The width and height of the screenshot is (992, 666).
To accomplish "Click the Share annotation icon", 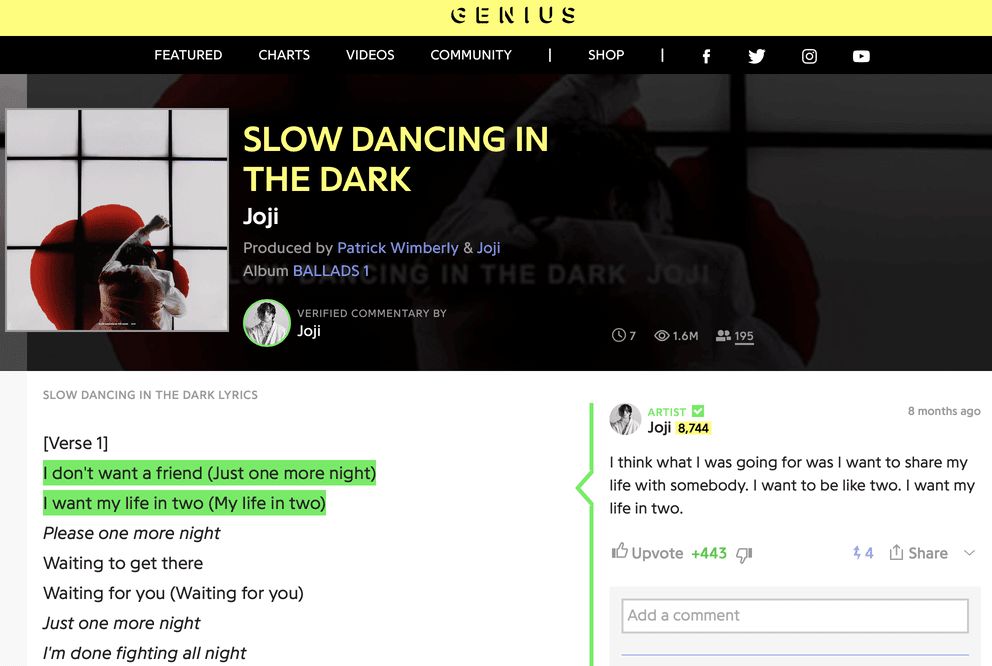I will tap(896, 553).
